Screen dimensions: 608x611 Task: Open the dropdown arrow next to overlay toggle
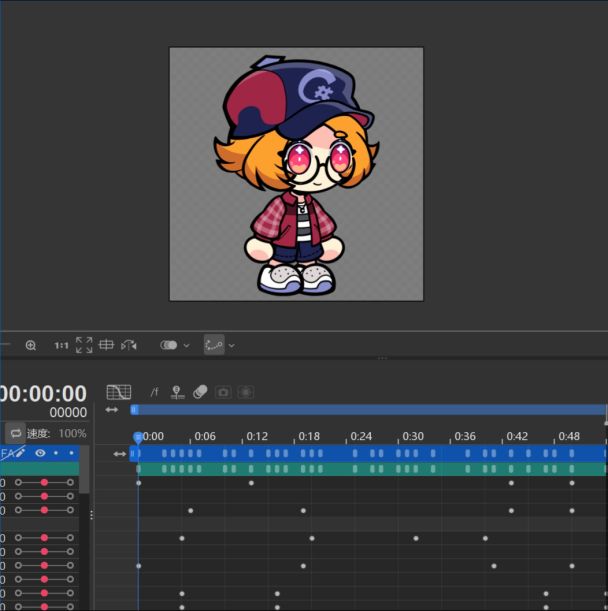click(x=186, y=345)
